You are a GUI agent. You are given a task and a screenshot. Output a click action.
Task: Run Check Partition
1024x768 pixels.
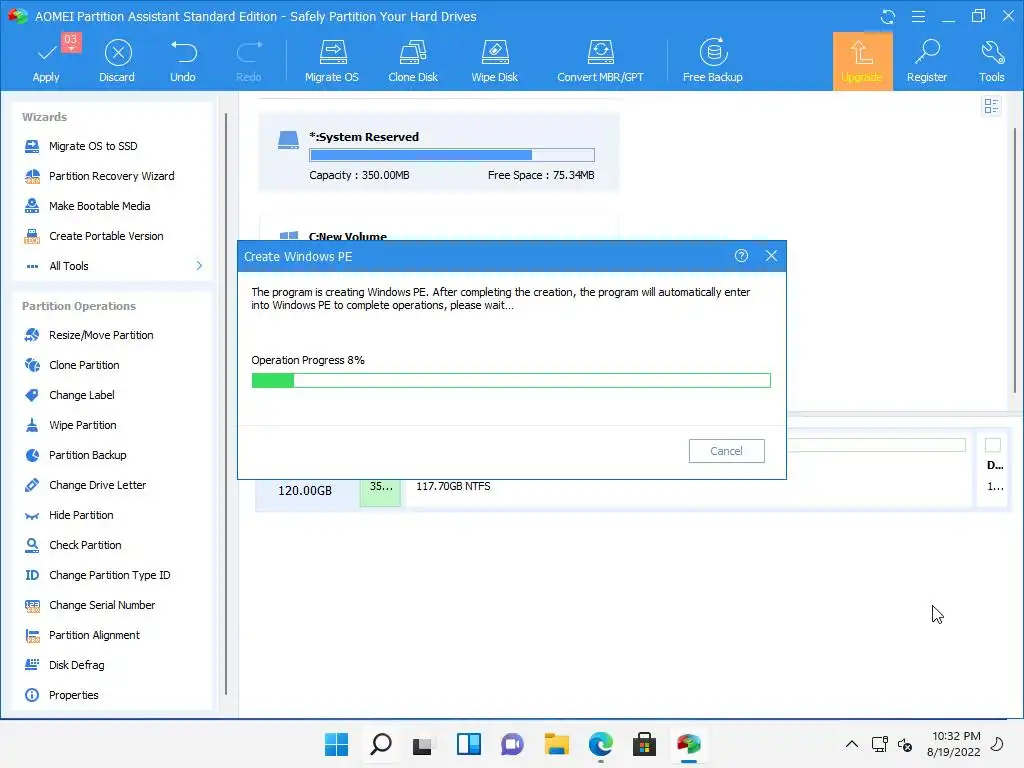(x=85, y=545)
